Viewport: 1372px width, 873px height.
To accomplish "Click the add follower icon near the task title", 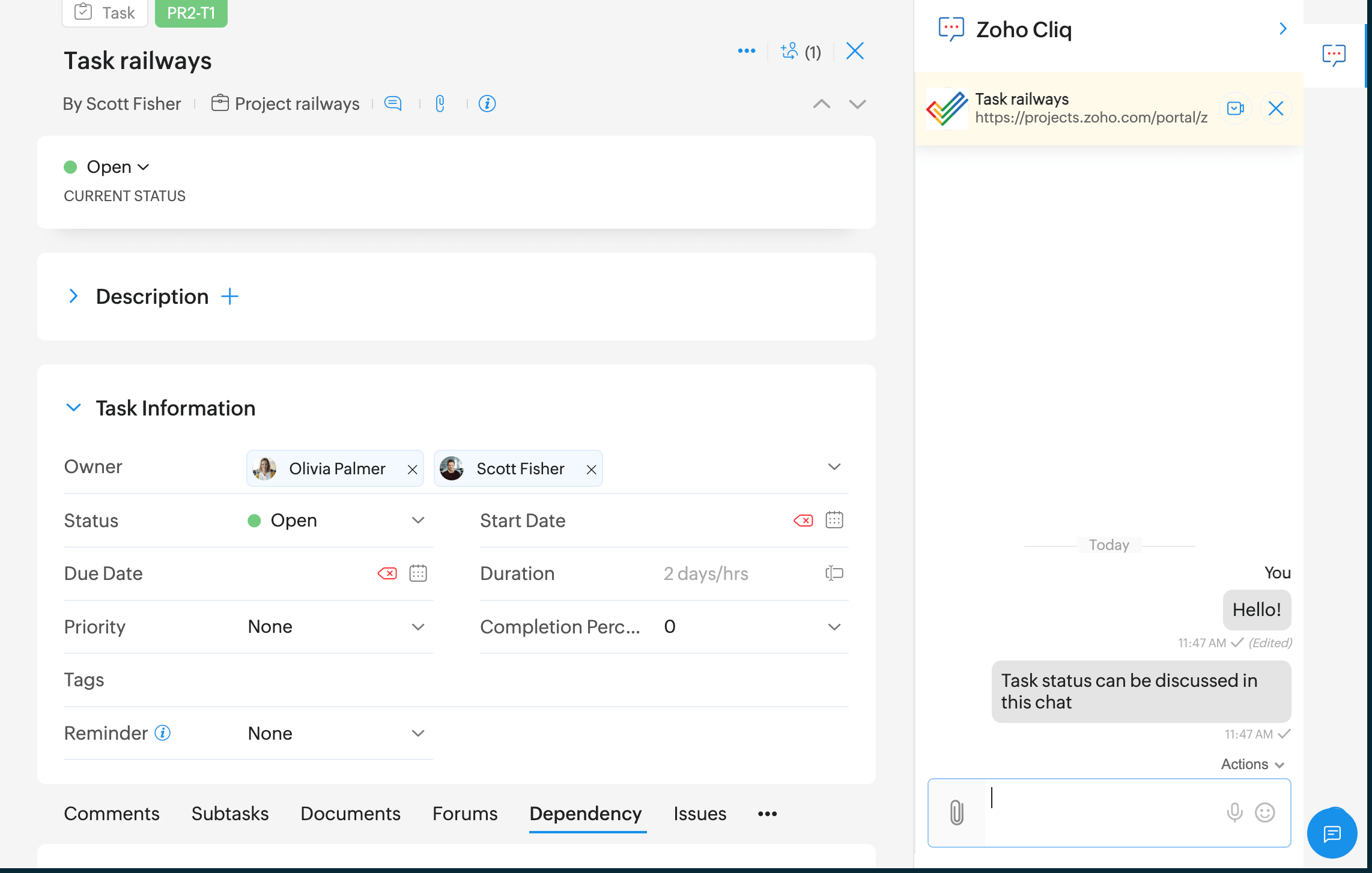I will [790, 51].
